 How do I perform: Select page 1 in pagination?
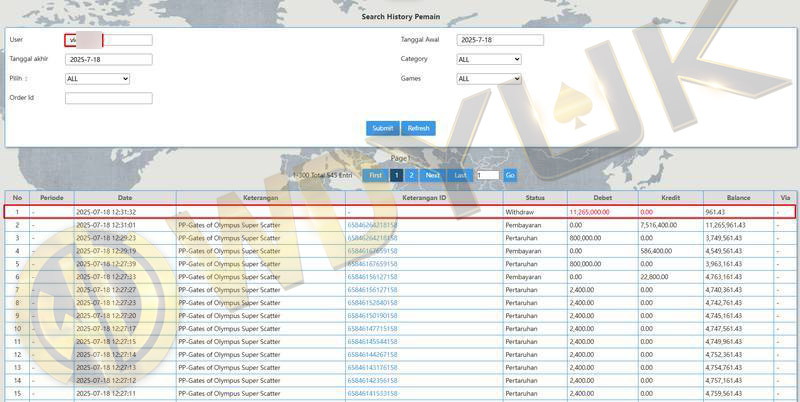(396, 175)
